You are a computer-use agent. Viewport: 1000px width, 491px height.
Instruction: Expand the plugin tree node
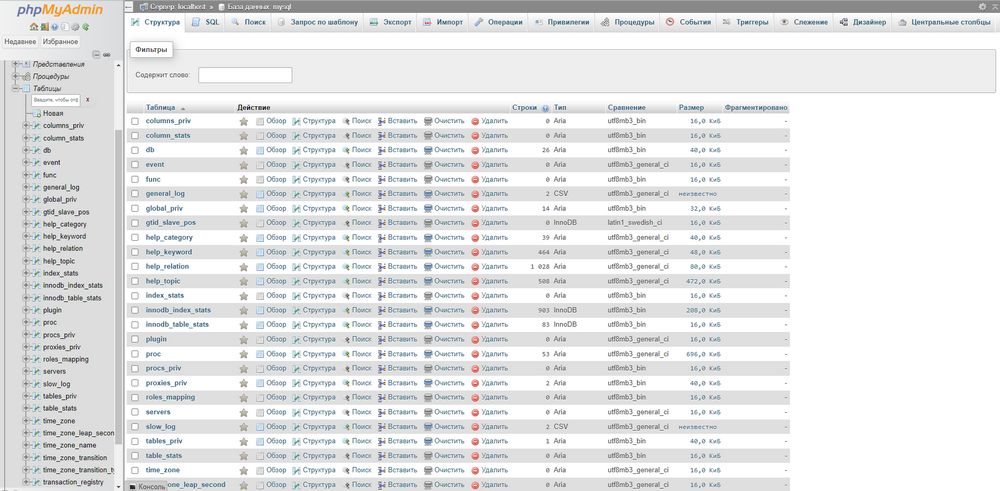(x=26, y=310)
